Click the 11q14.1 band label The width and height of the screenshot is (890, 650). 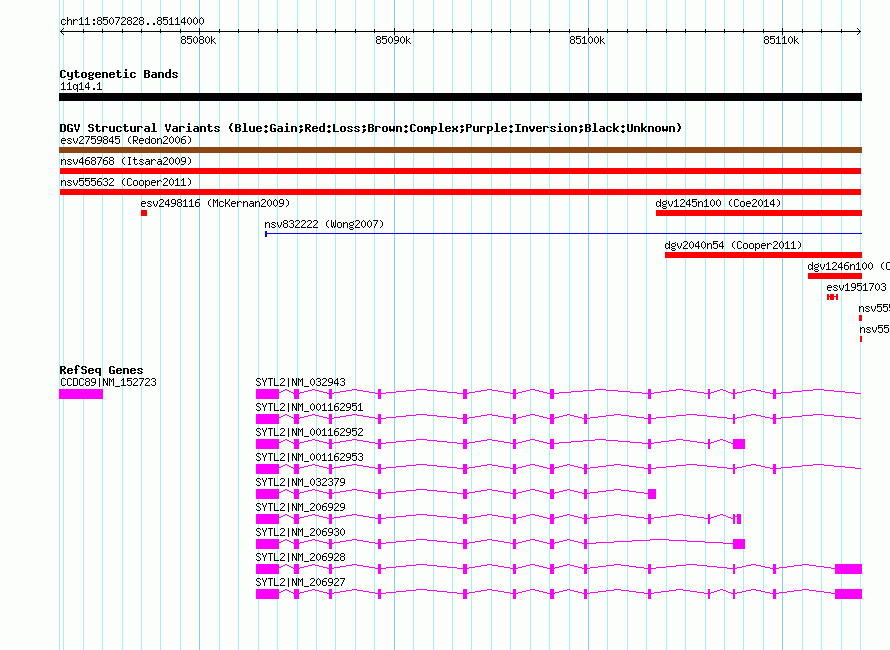(81, 86)
